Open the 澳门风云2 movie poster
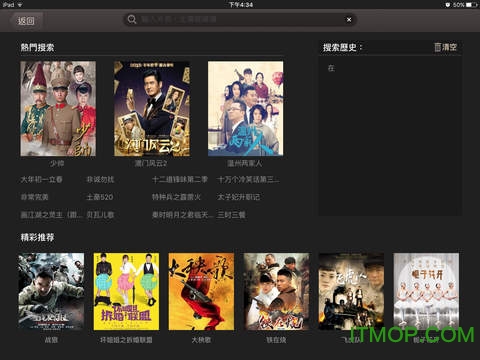The height and width of the screenshot is (360, 480). [x=152, y=108]
